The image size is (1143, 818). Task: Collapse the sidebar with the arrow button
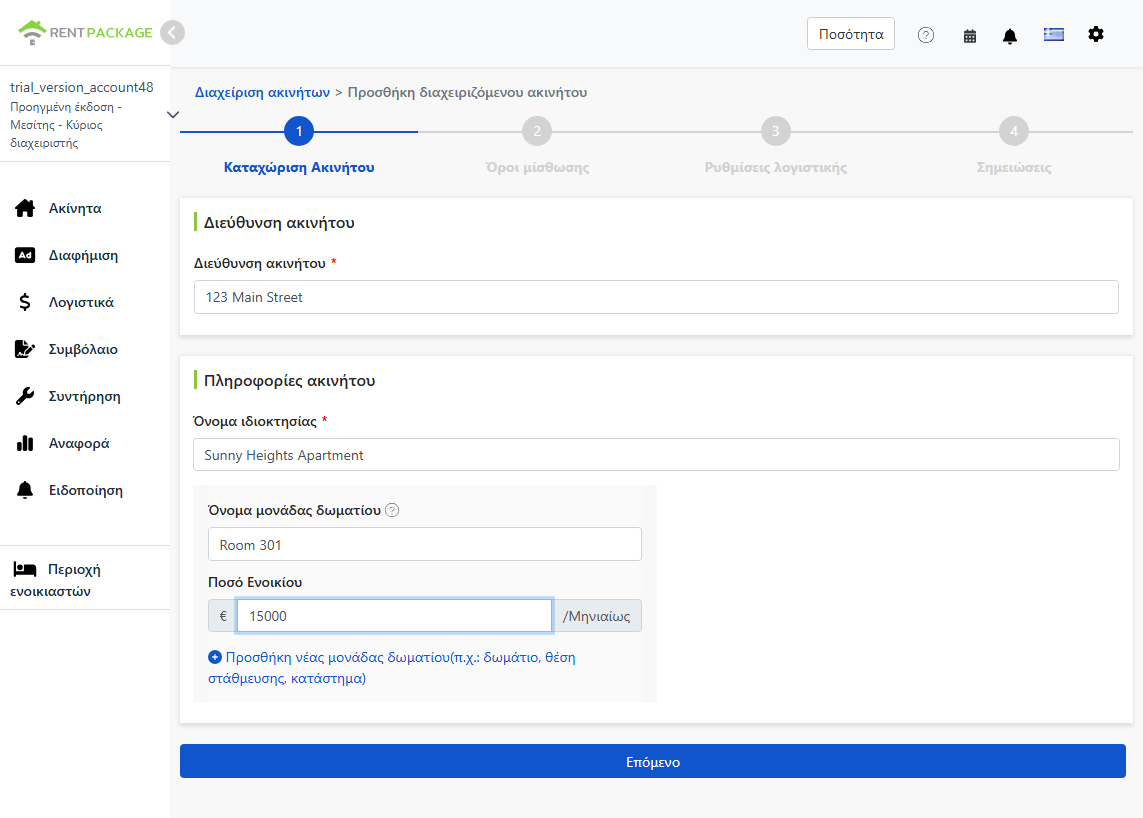point(173,33)
